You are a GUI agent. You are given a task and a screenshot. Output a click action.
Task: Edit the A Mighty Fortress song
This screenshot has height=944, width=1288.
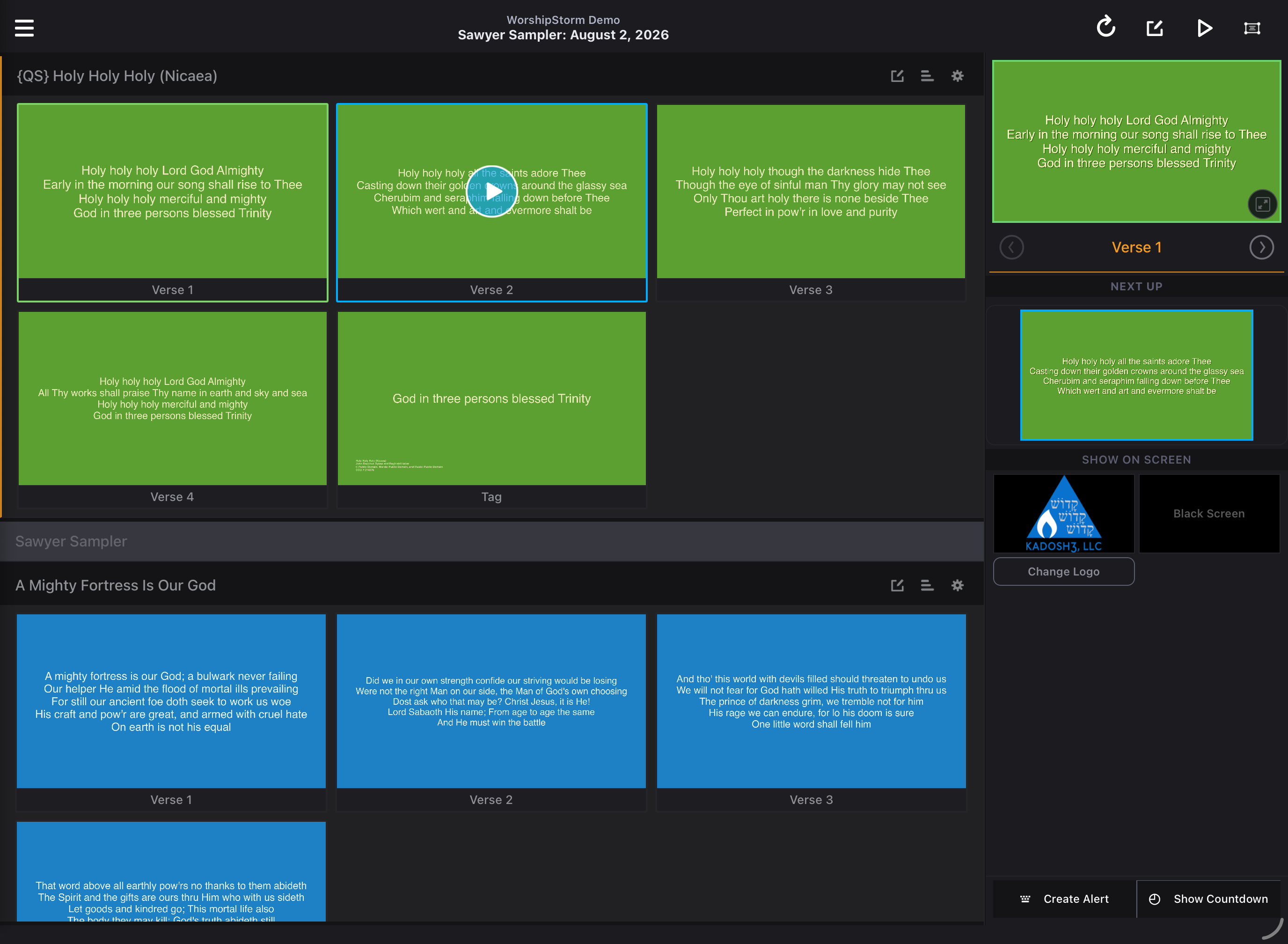point(897,585)
